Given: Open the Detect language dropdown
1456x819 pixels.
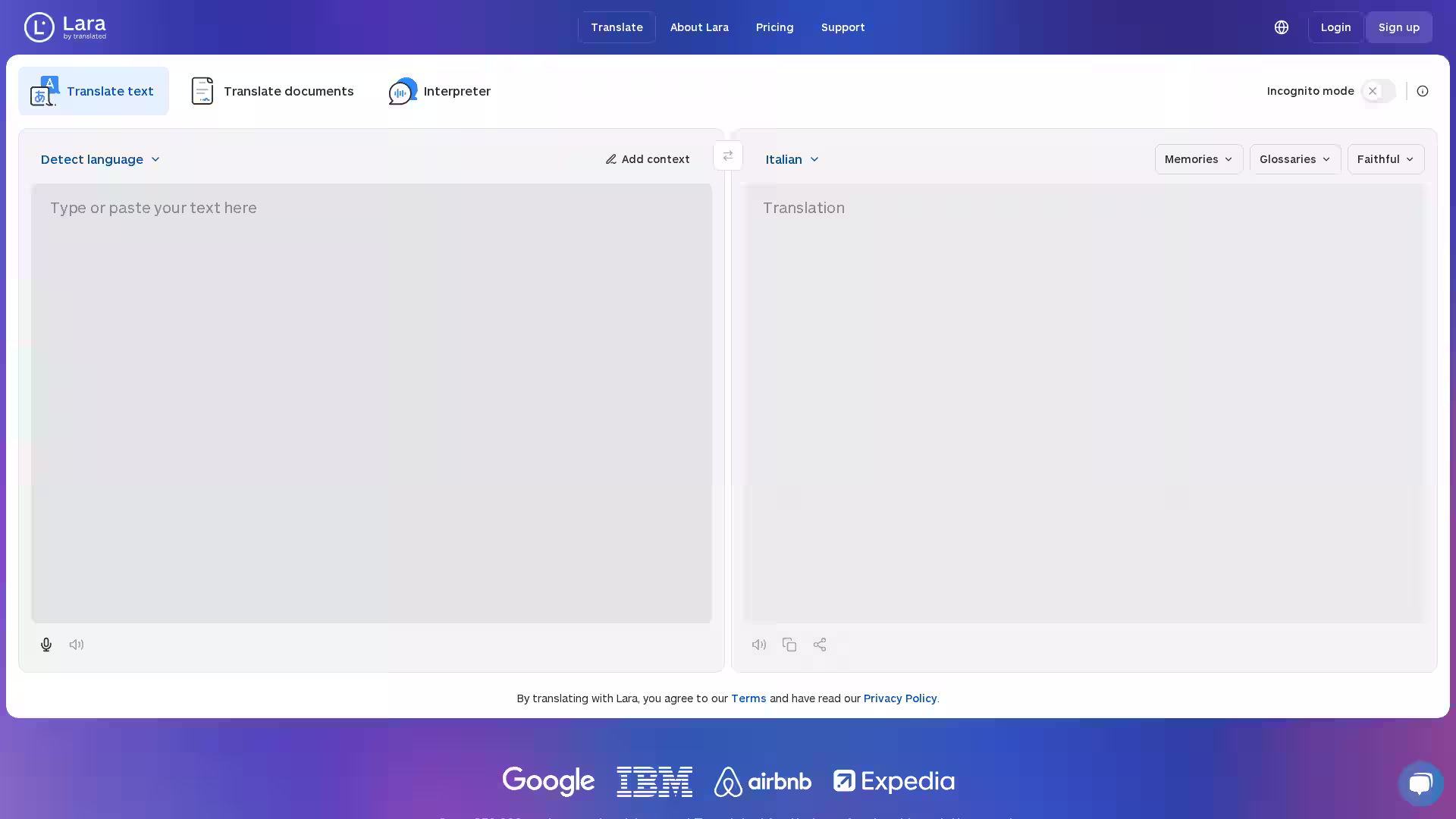Looking at the screenshot, I should coord(100,159).
